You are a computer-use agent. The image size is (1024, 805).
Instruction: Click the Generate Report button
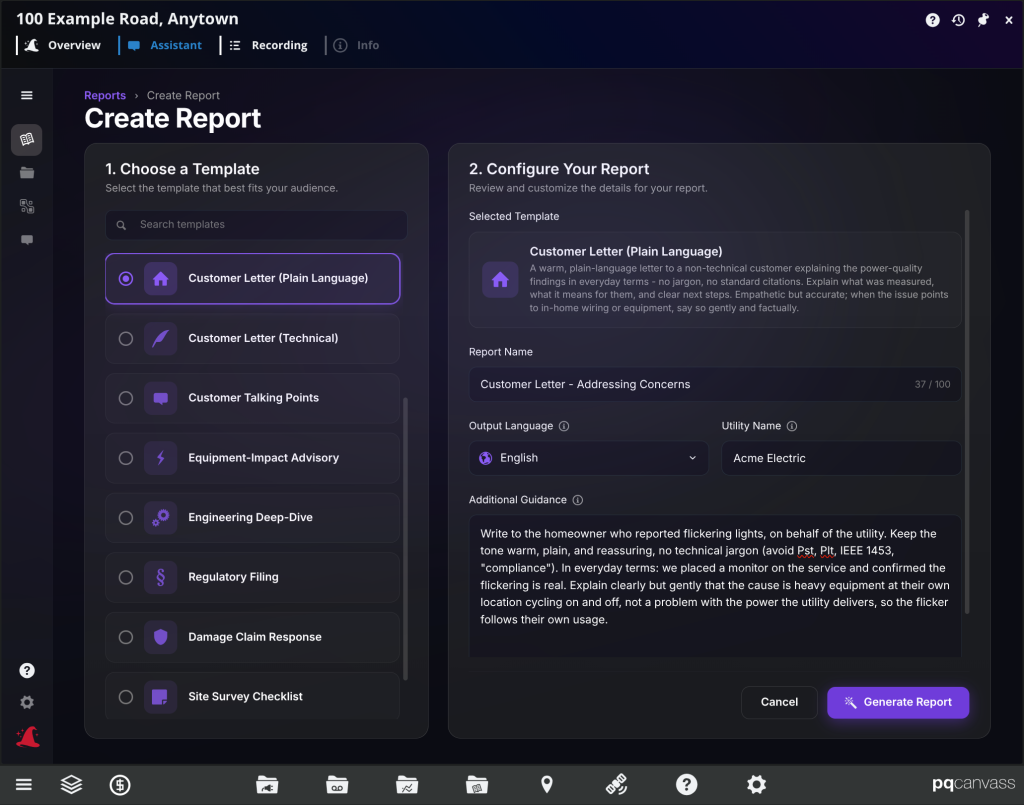pyautogui.click(x=898, y=702)
